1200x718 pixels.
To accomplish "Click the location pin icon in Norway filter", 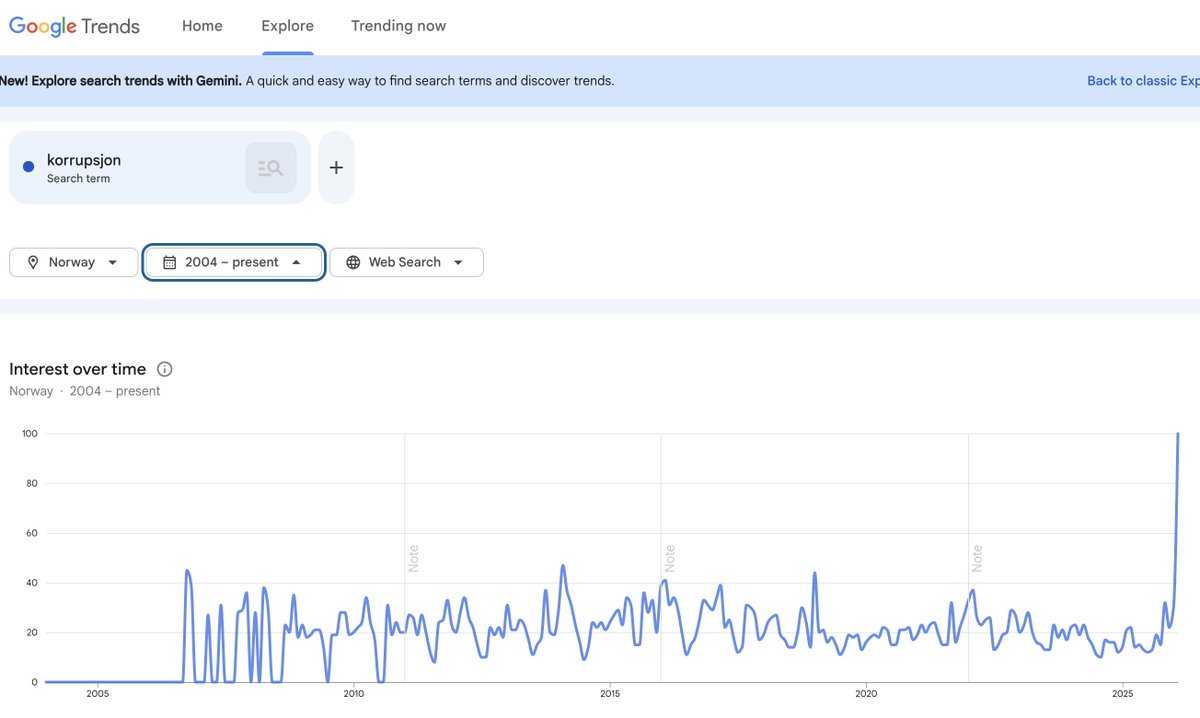I will coord(33,262).
